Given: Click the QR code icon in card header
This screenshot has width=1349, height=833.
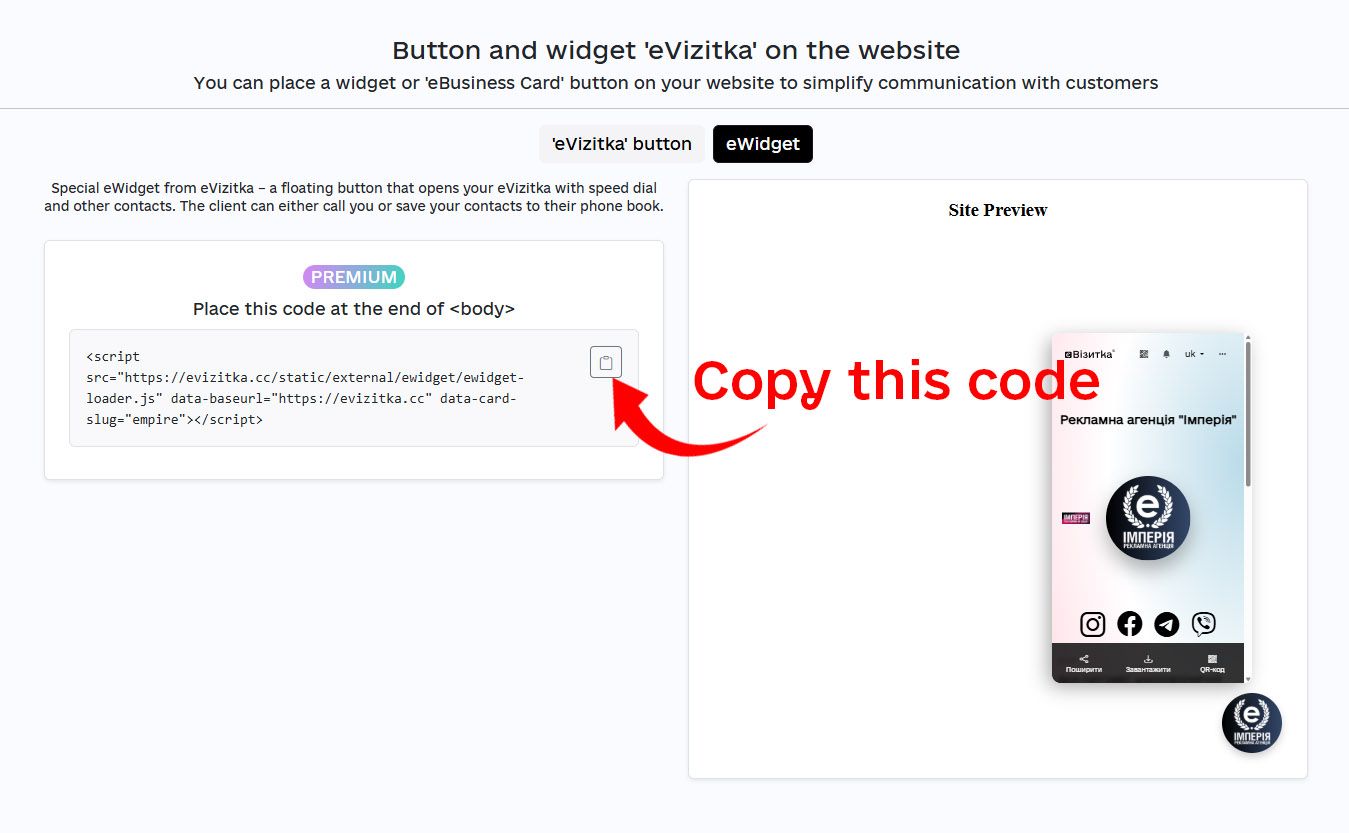Looking at the screenshot, I should point(1144,354).
